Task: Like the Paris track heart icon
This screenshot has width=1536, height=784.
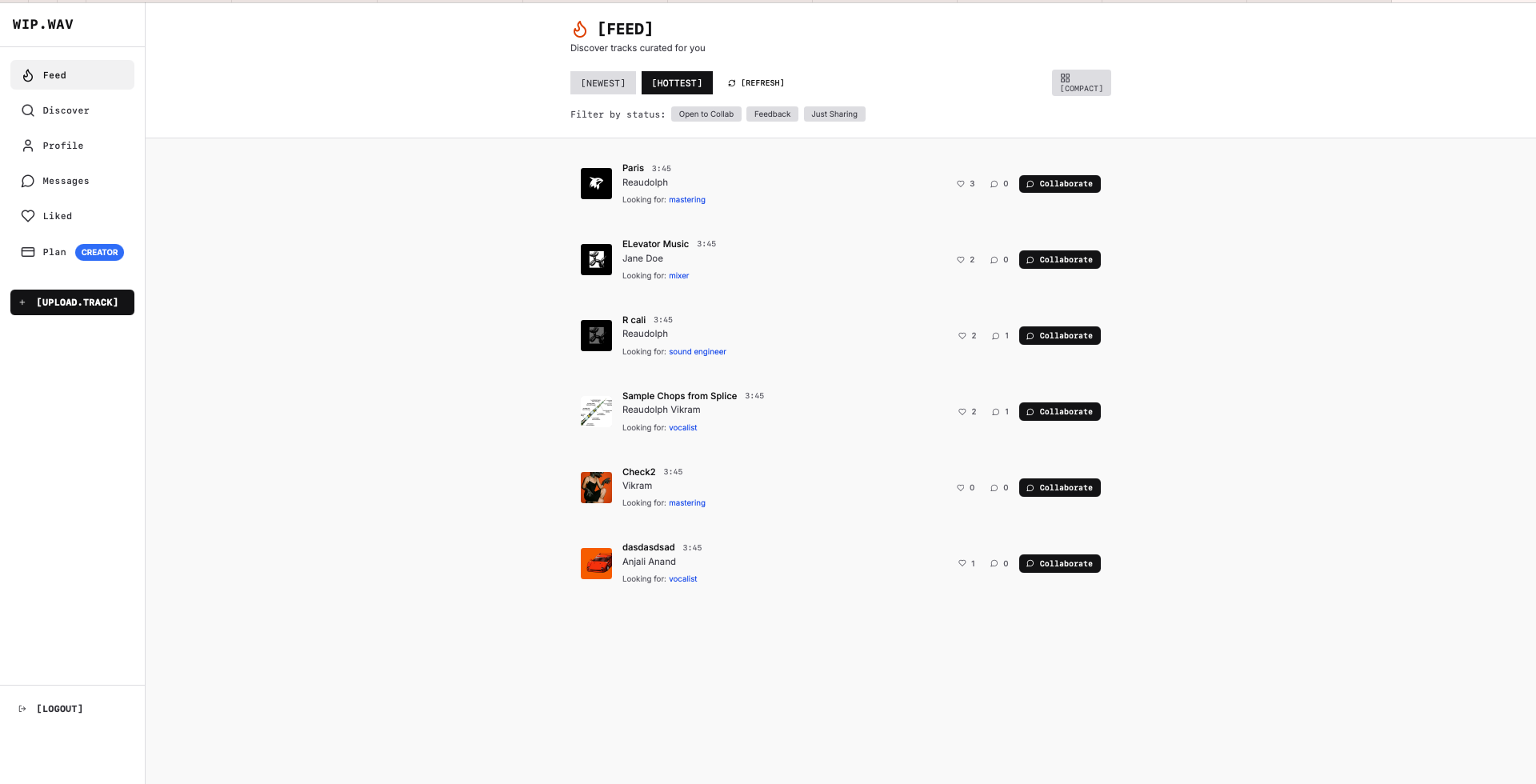Action: tap(960, 183)
